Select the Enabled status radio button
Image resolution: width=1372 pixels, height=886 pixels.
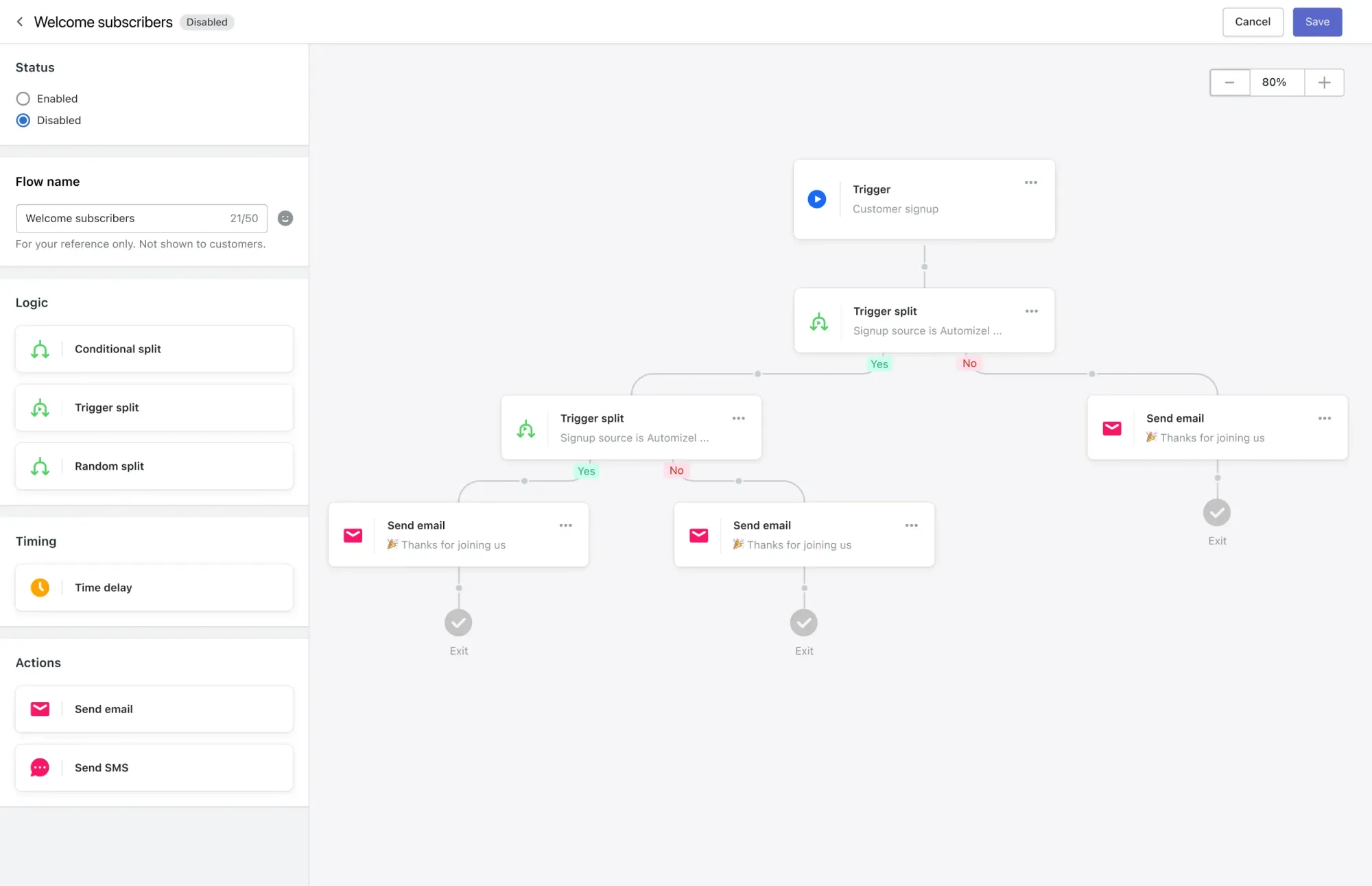click(23, 99)
